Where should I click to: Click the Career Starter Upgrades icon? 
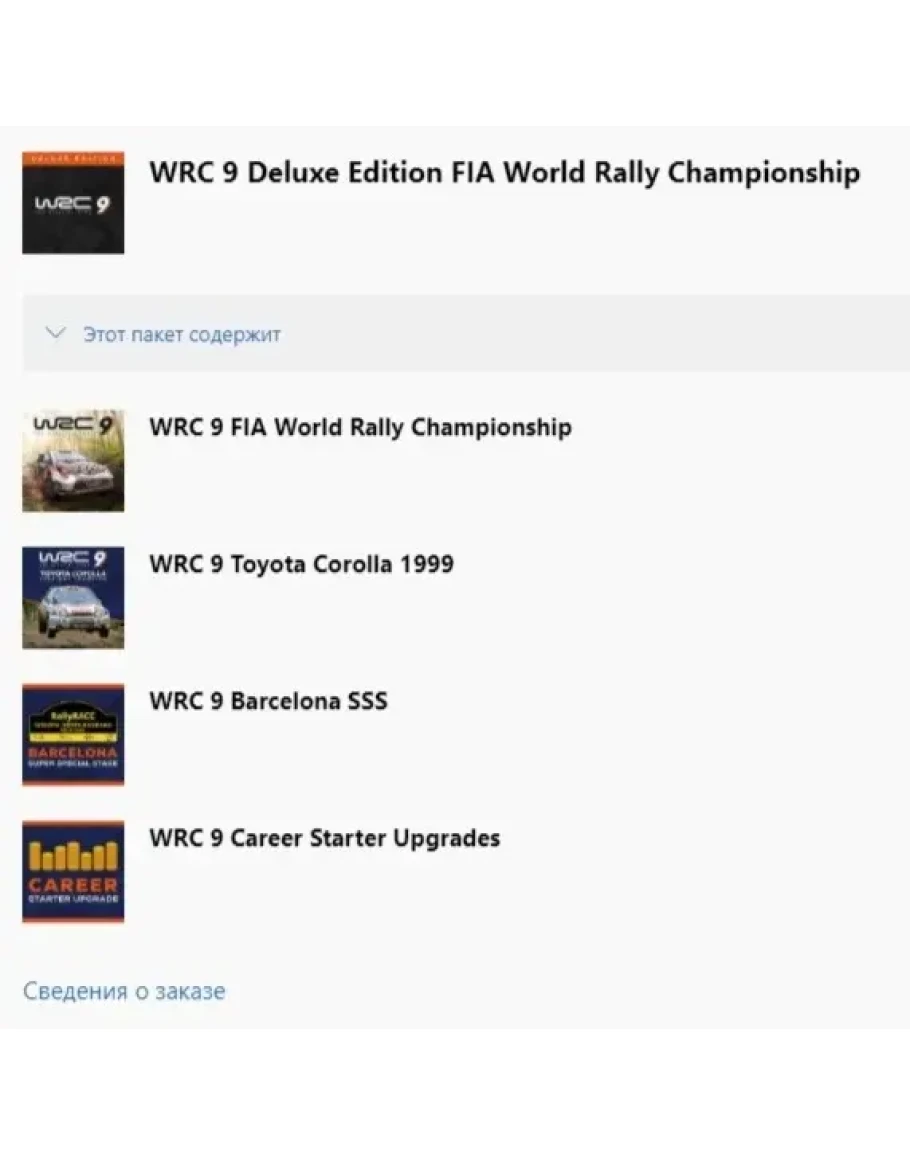click(x=73, y=871)
